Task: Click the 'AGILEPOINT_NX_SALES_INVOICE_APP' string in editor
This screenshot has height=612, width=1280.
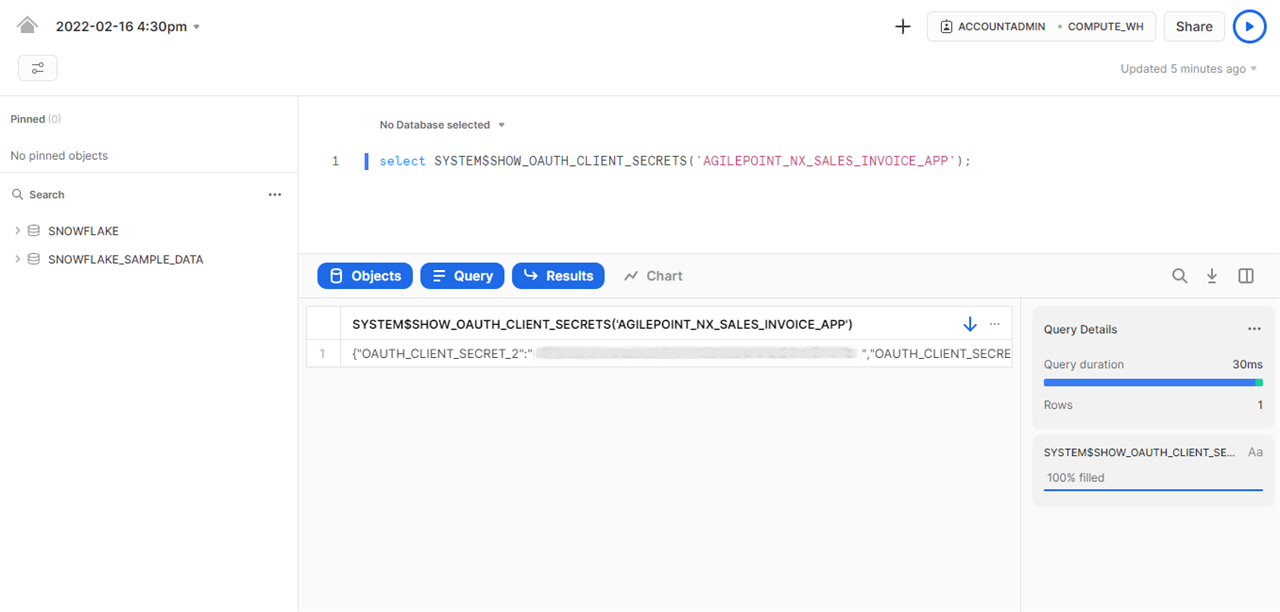Action: (826, 161)
